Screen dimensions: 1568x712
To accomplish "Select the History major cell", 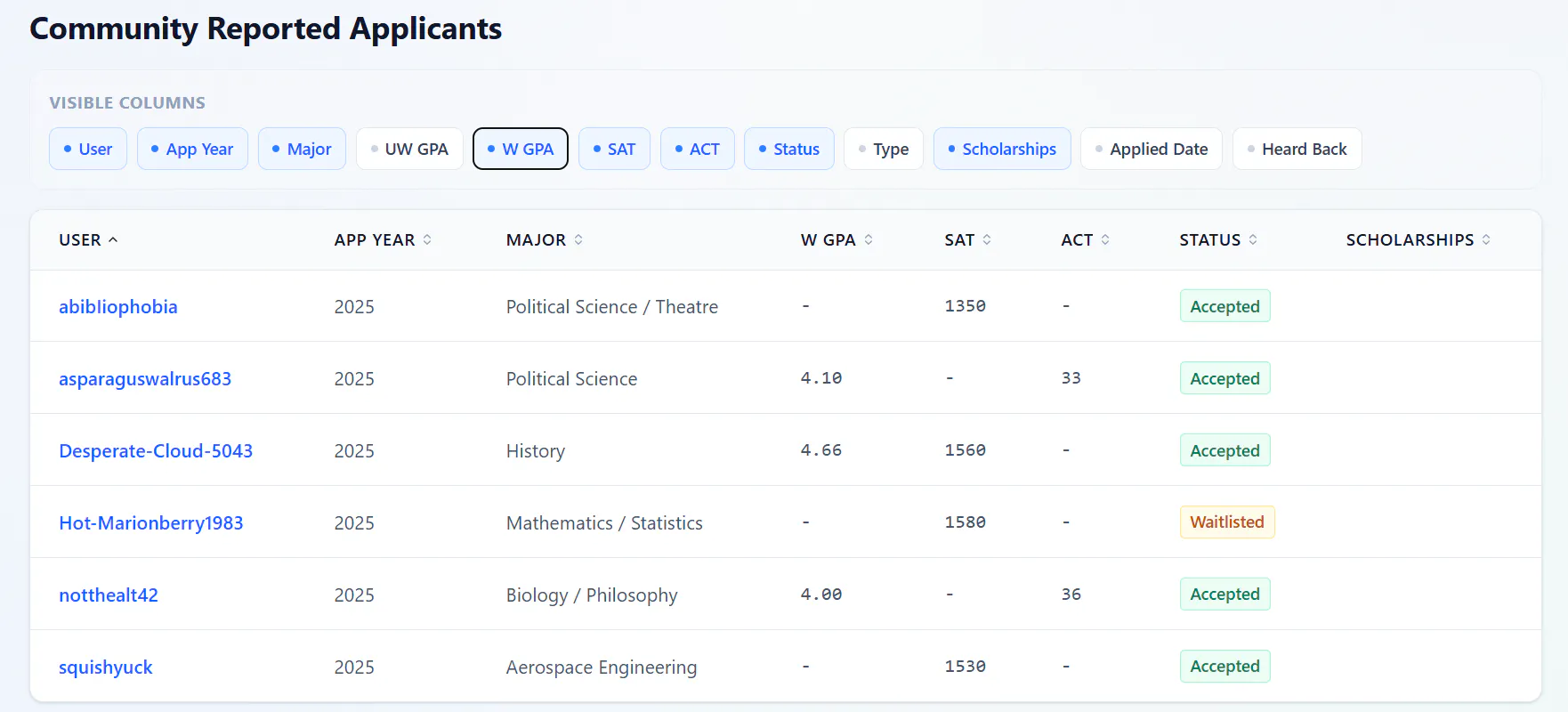I will [x=536, y=451].
